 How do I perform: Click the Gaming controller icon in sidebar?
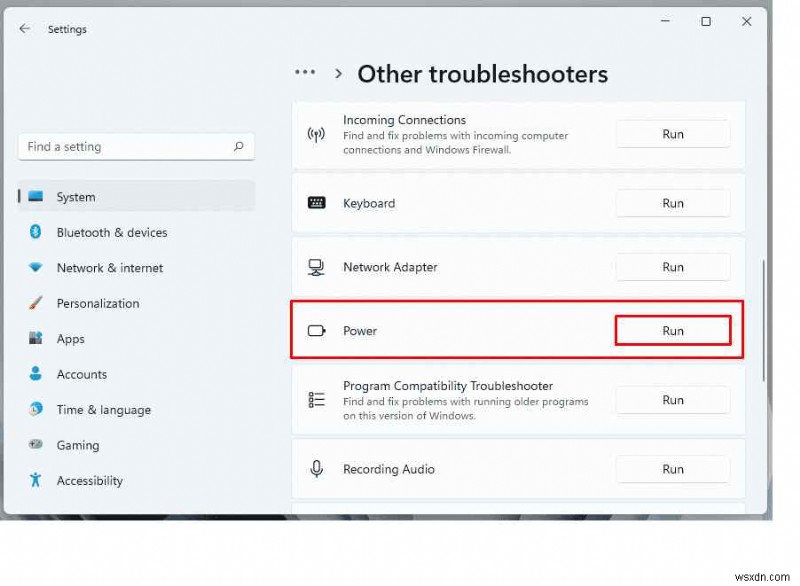(37, 445)
